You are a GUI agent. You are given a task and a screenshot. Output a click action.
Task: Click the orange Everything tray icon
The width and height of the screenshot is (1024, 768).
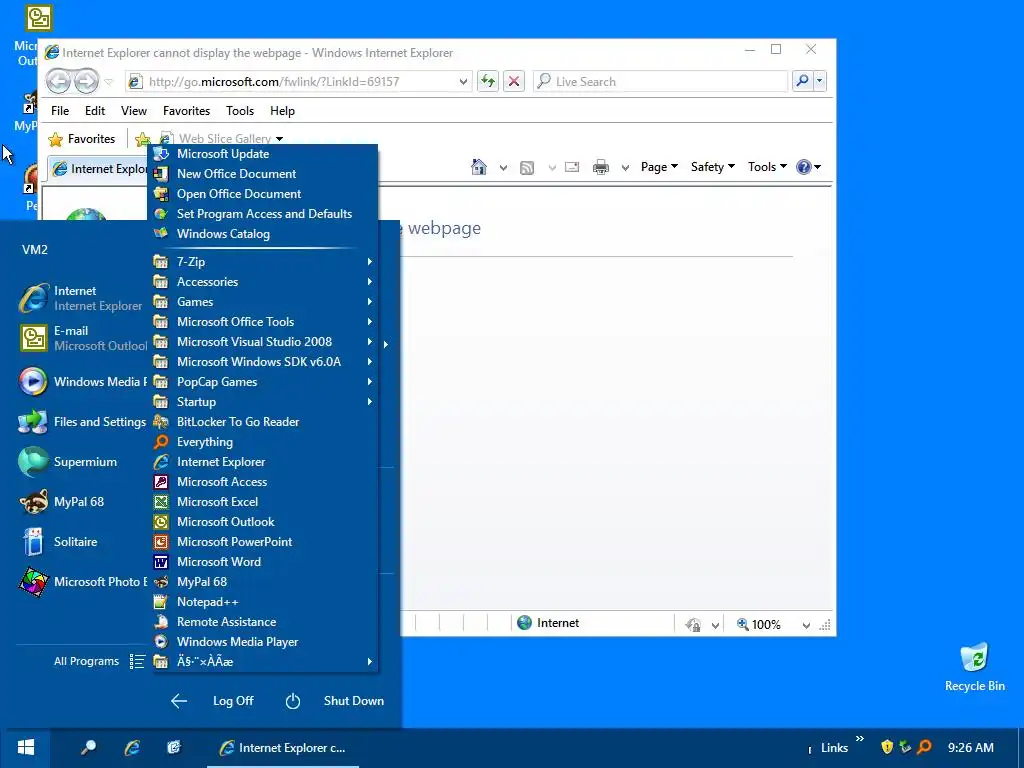click(x=924, y=747)
